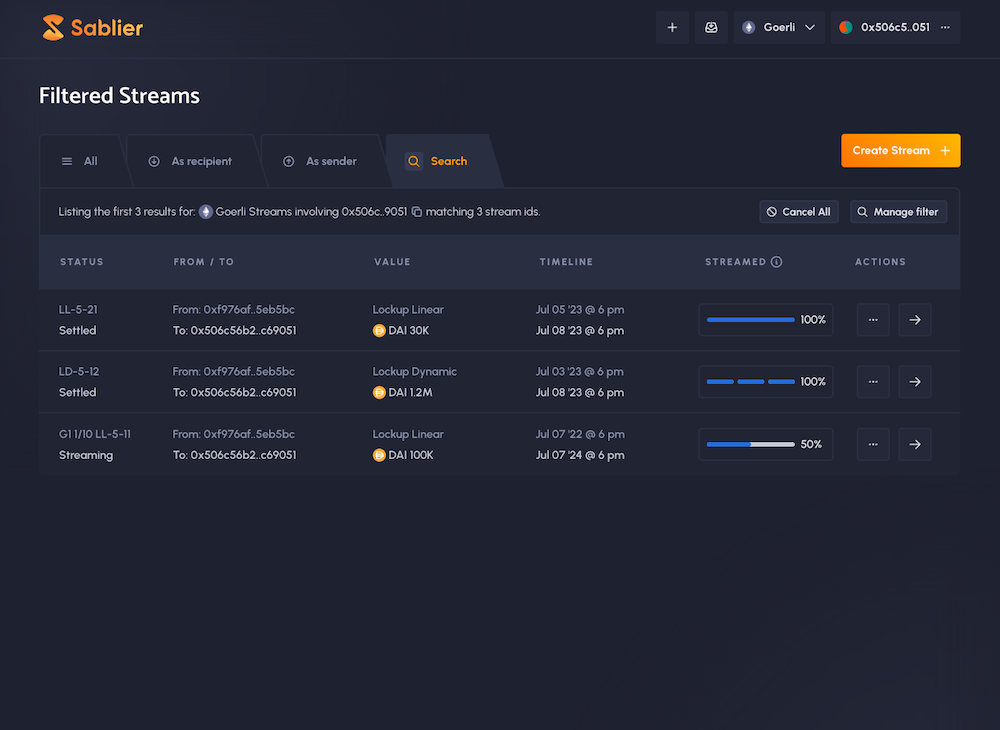Image resolution: width=1000 pixels, height=730 pixels.
Task: Click the Cancel All button
Action: [798, 212]
